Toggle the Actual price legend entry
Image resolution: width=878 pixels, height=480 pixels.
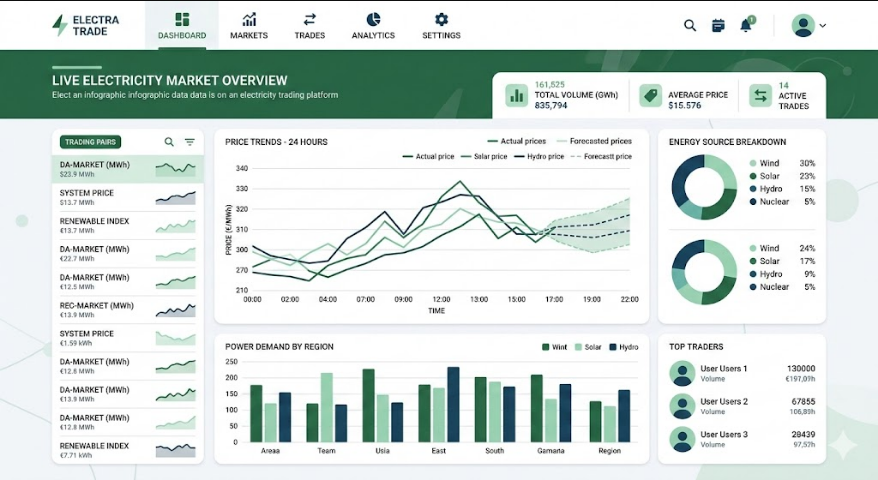(x=428, y=156)
